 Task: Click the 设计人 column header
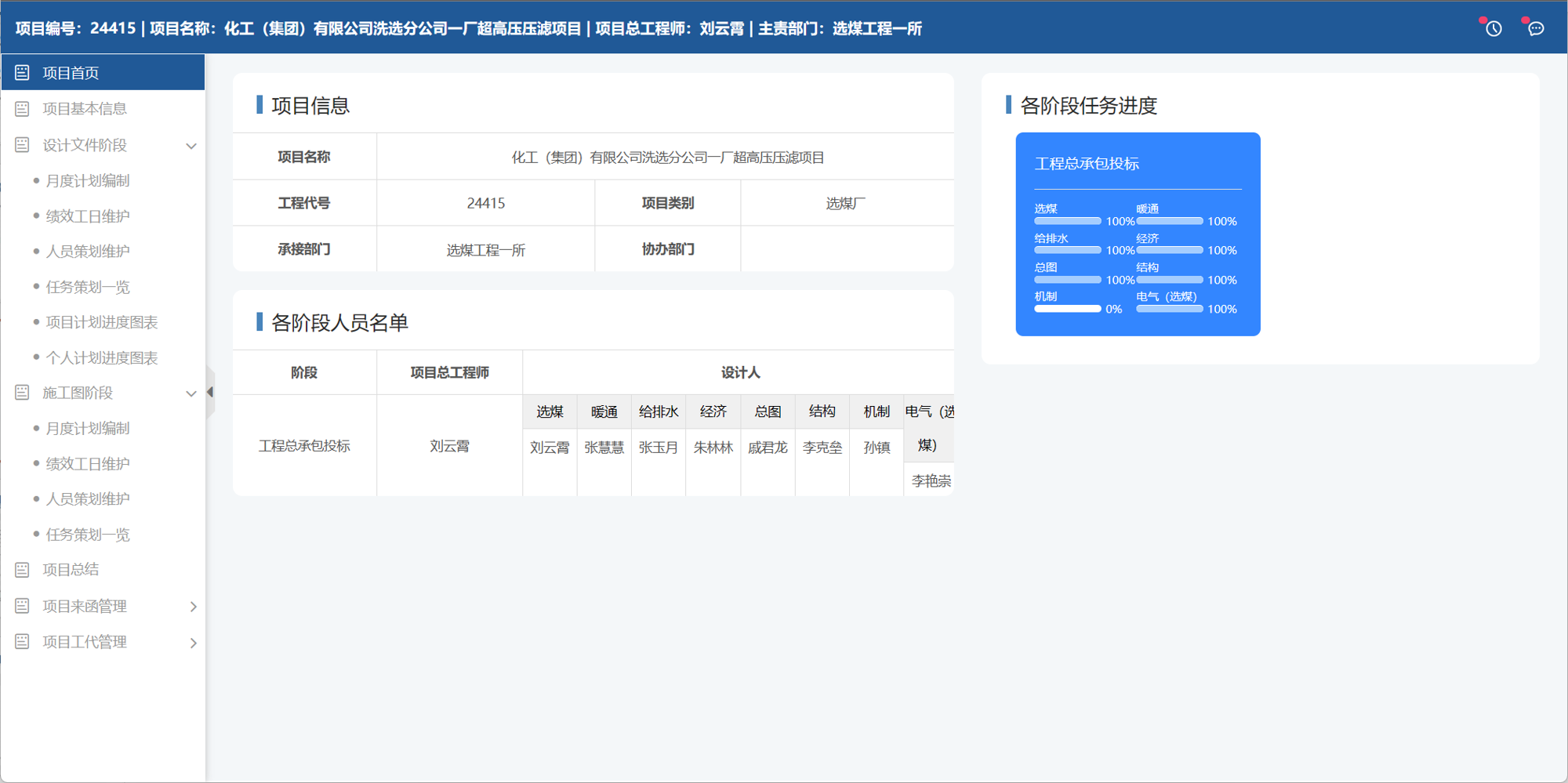tap(740, 372)
